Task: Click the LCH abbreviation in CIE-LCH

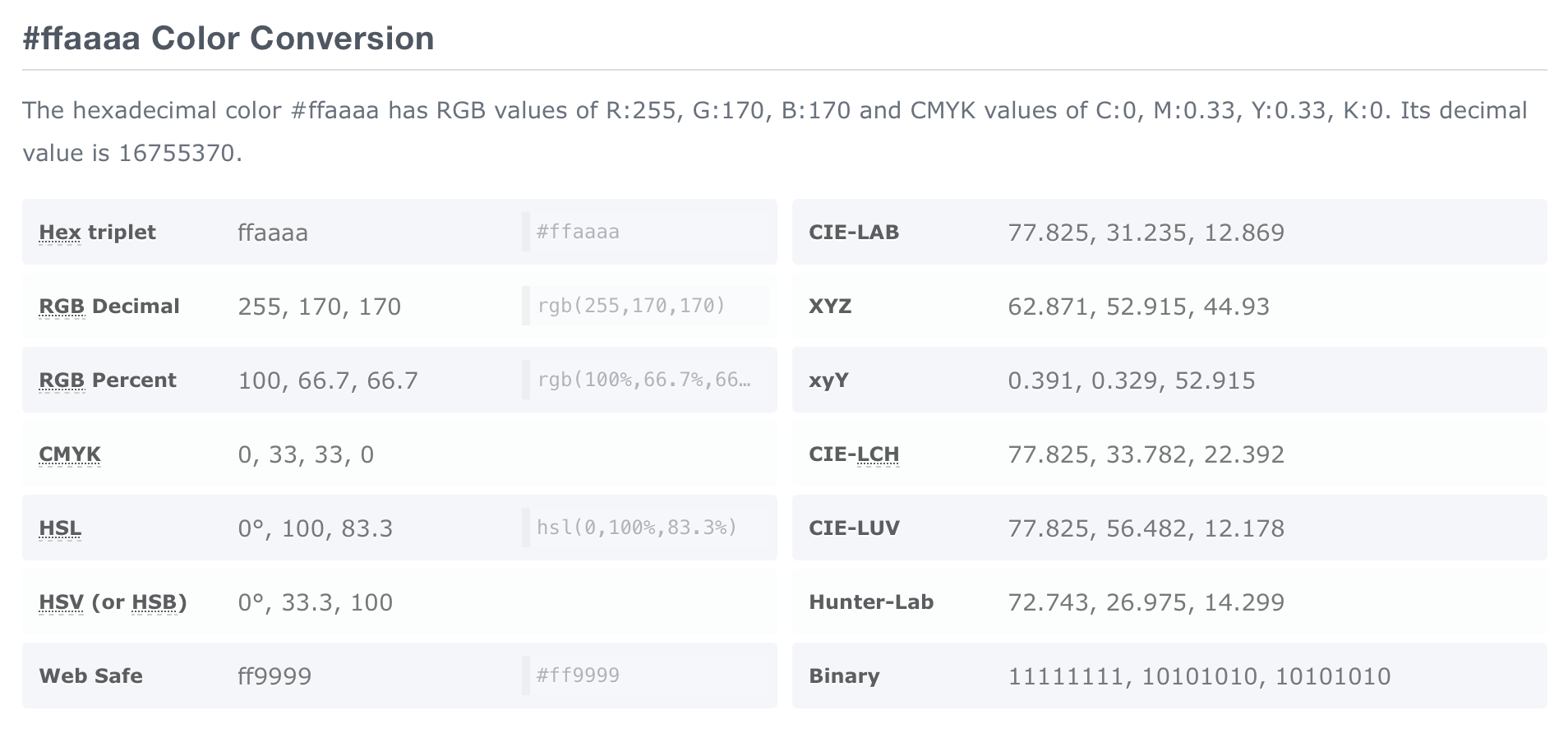Action: point(878,454)
